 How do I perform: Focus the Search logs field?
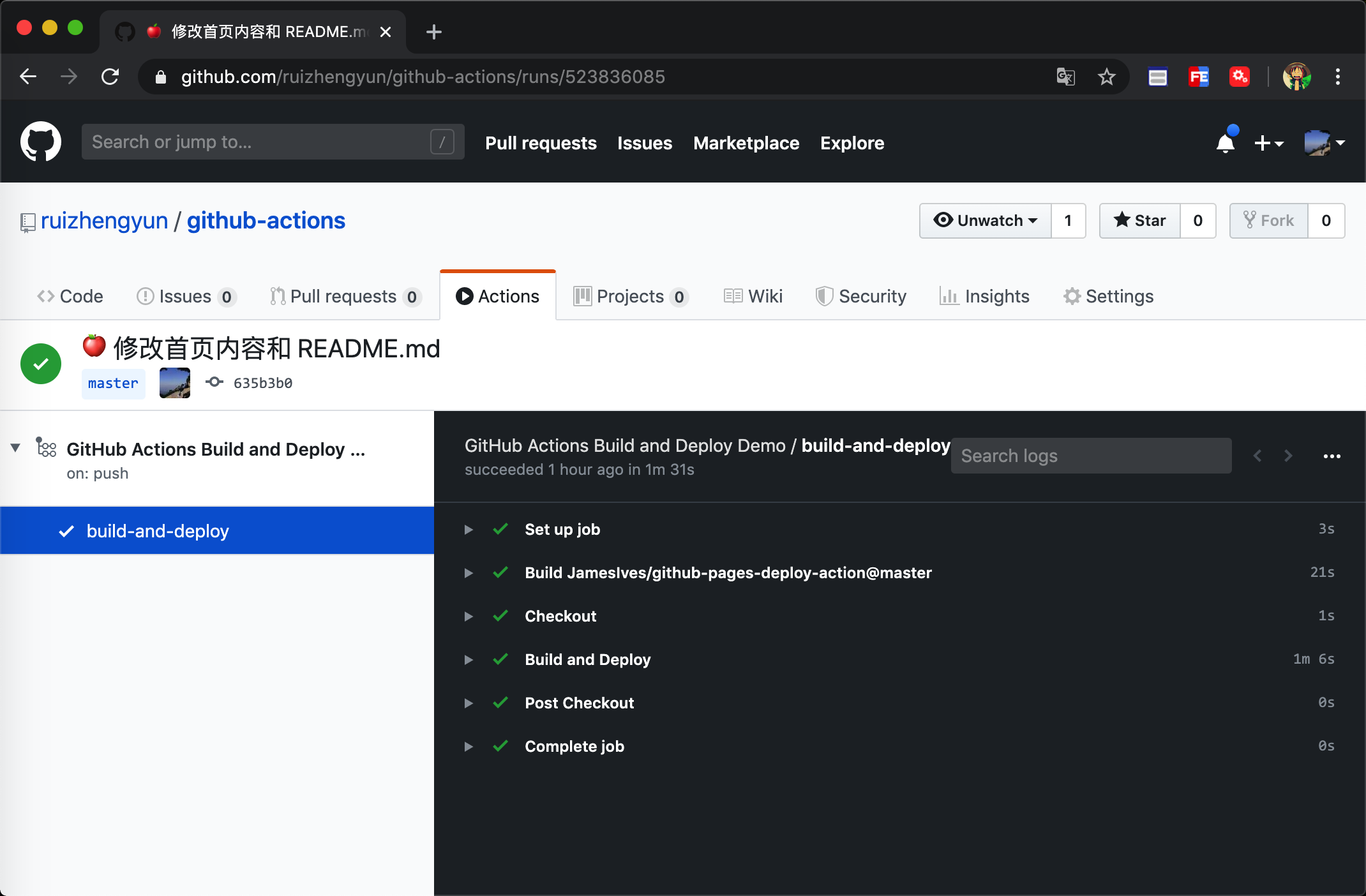pos(1091,456)
